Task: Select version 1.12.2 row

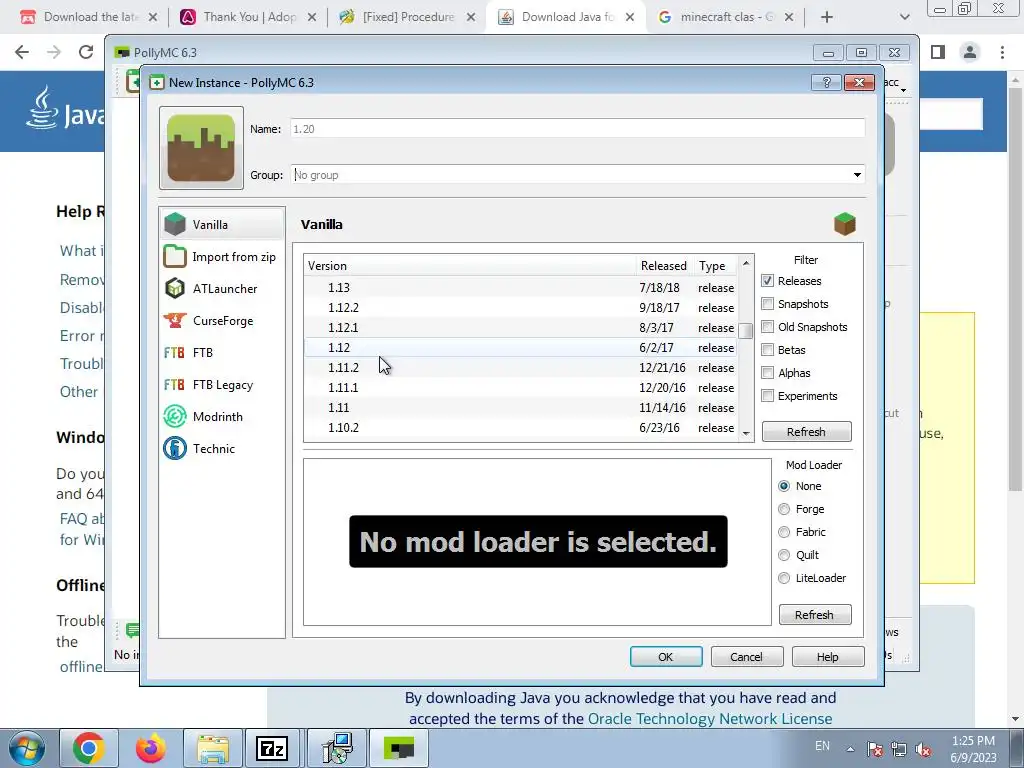Action: point(521,308)
